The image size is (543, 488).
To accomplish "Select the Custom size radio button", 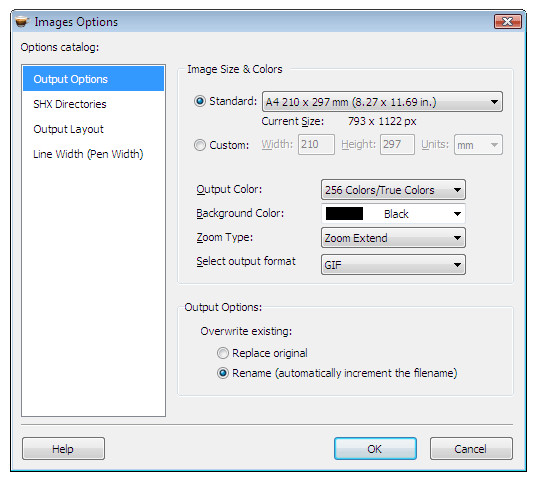I will [x=200, y=145].
